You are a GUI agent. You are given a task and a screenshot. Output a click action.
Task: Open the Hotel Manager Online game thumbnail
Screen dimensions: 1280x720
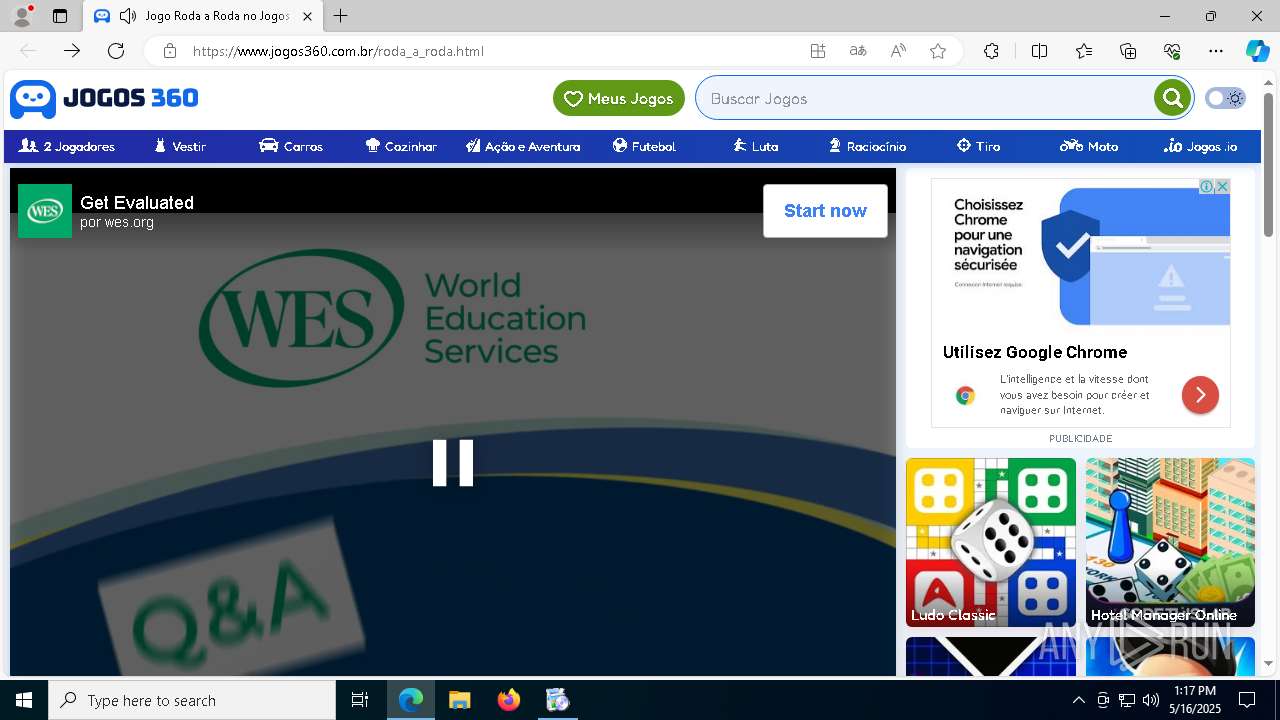pos(1170,543)
